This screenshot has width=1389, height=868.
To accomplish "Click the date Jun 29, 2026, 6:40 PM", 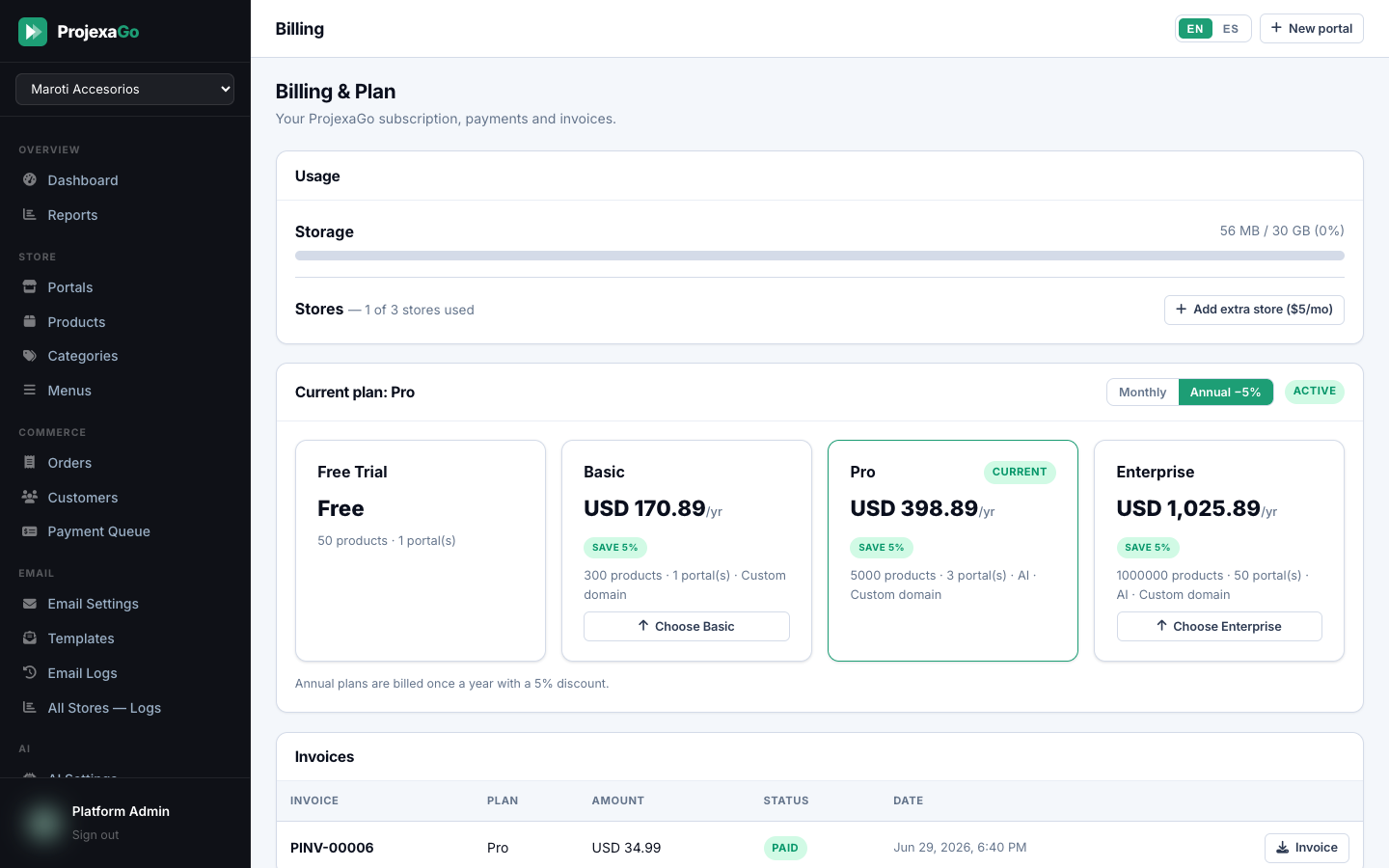I will pyautogui.click(x=960, y=848).
